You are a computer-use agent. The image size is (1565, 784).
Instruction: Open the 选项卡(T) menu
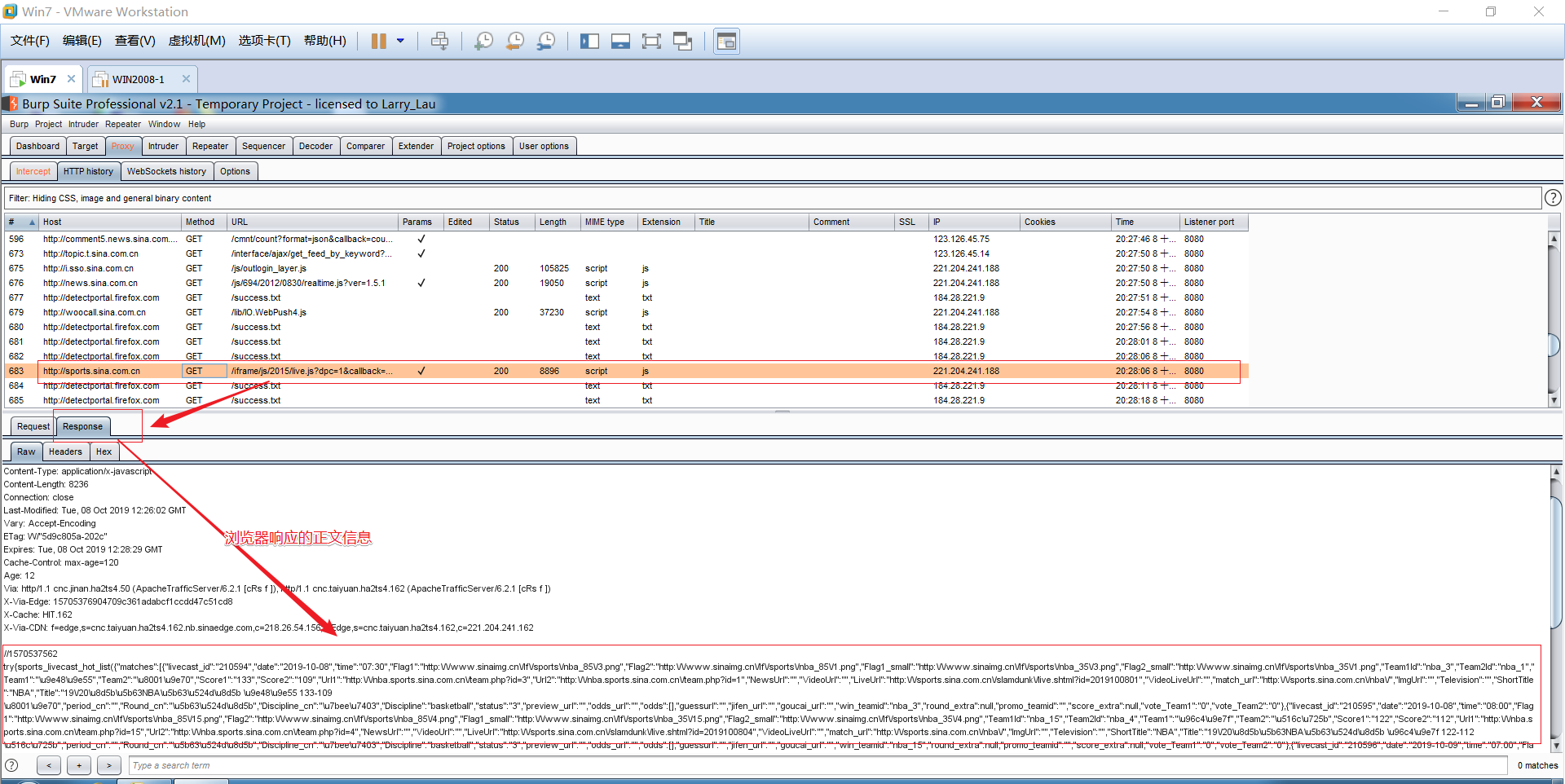point(265,41)
